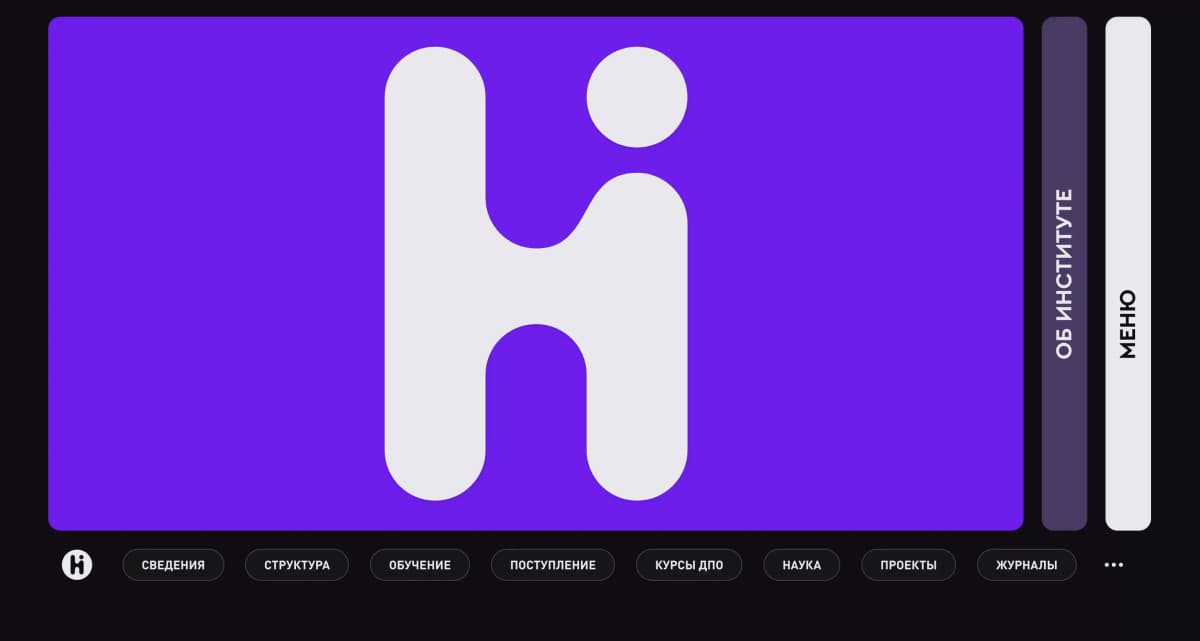Screen dimensions: 1200x641
Task: Click the Проекты pill button
Action: (x=908, y=565)
